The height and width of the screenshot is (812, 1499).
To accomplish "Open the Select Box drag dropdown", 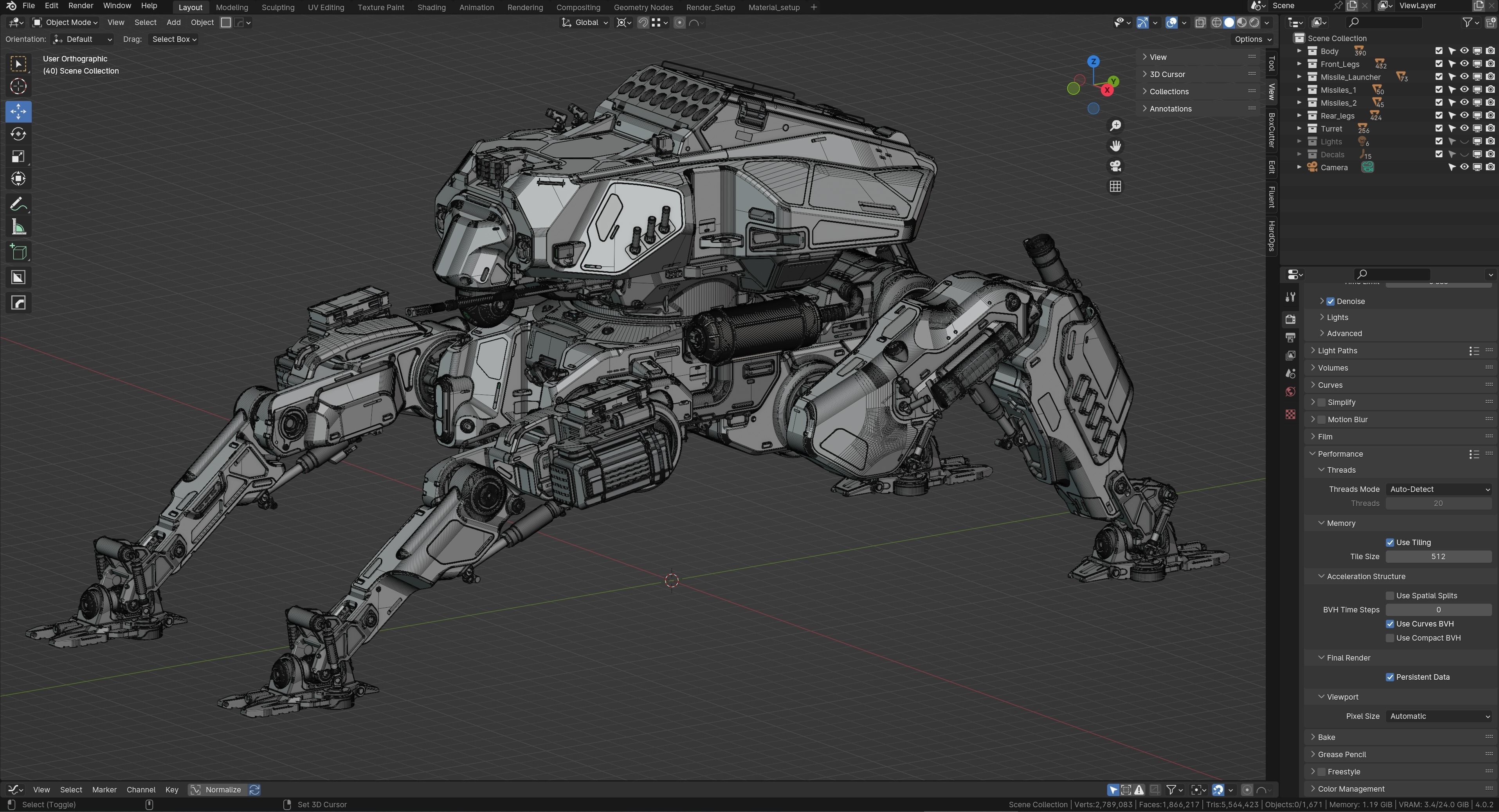I will point(173,40).
